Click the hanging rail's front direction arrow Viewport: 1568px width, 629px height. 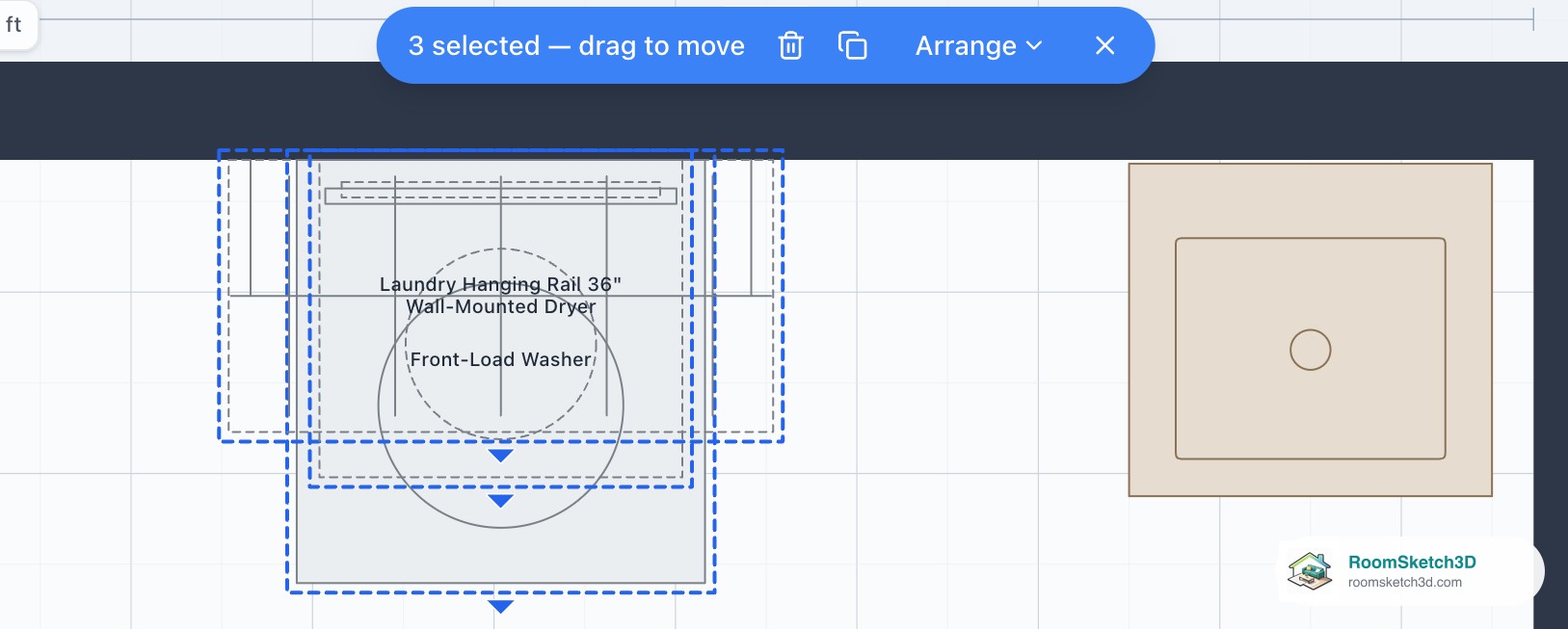[500, 456]
